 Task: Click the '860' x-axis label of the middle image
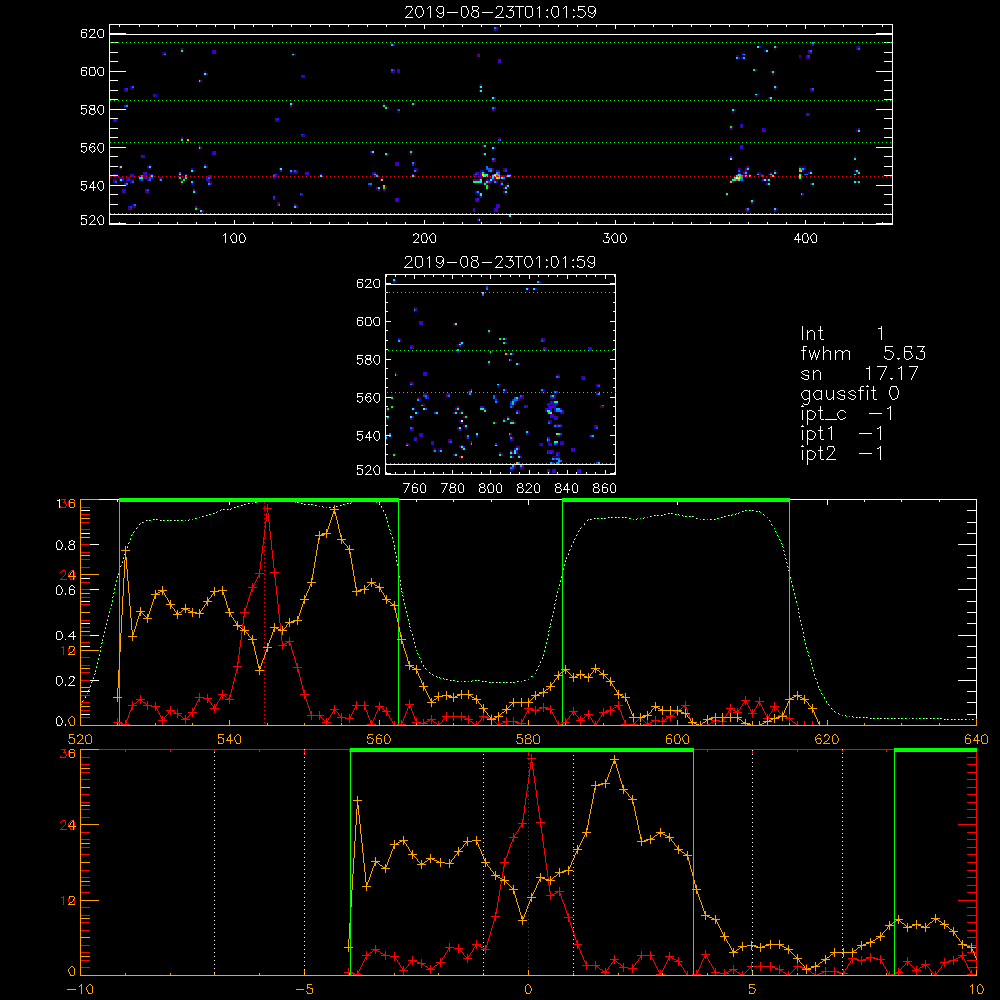(605, 489)
